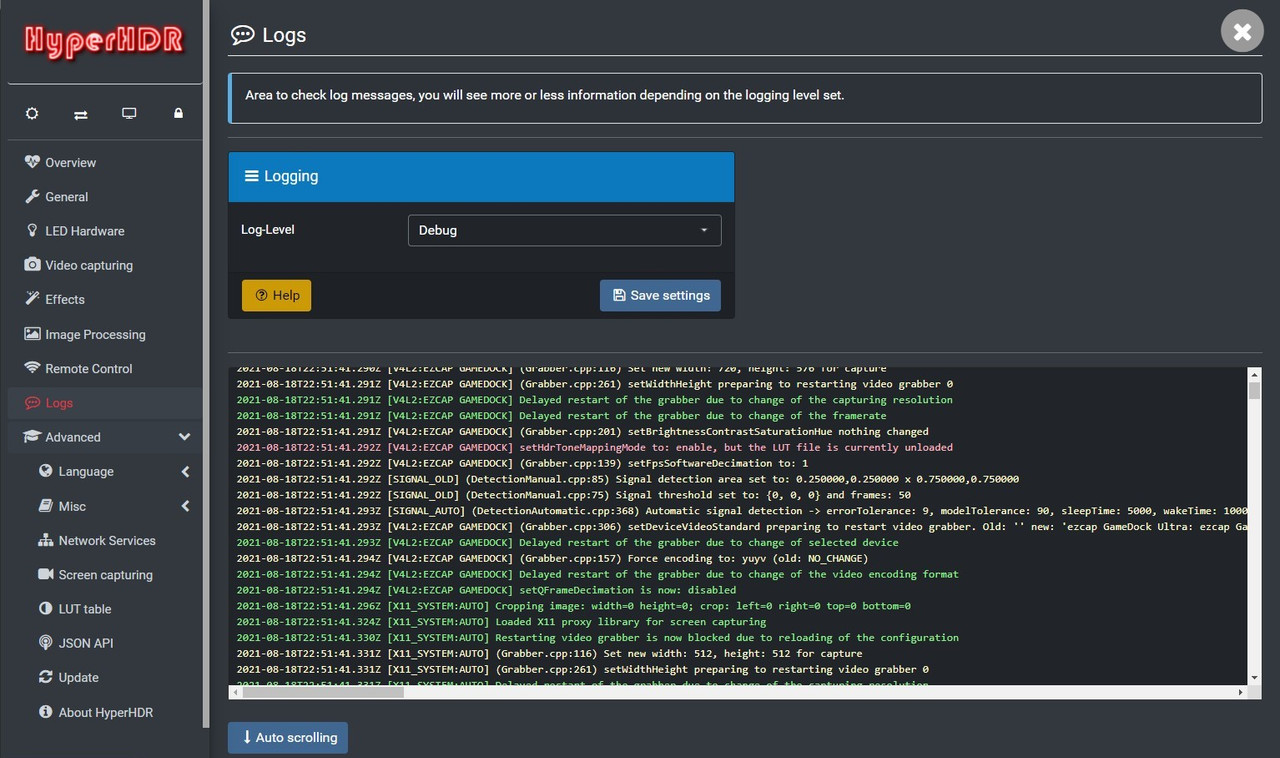1280x758 pixels.
Task: Click Save settings button
Action: pos(660,295)
